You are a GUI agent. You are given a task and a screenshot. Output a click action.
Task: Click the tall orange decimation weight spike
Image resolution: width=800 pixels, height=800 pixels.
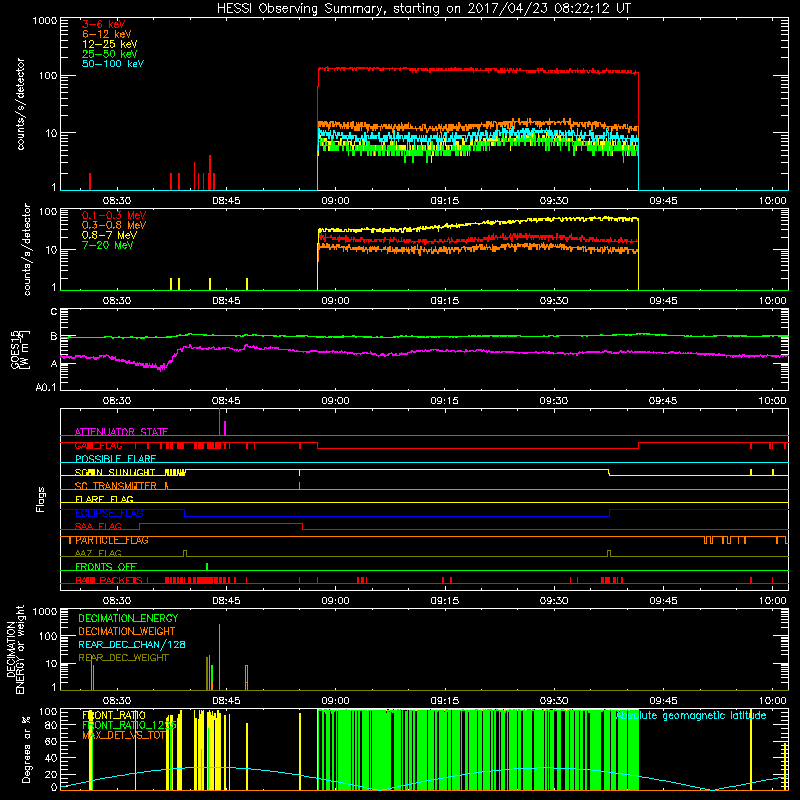[x=219, y=657]
